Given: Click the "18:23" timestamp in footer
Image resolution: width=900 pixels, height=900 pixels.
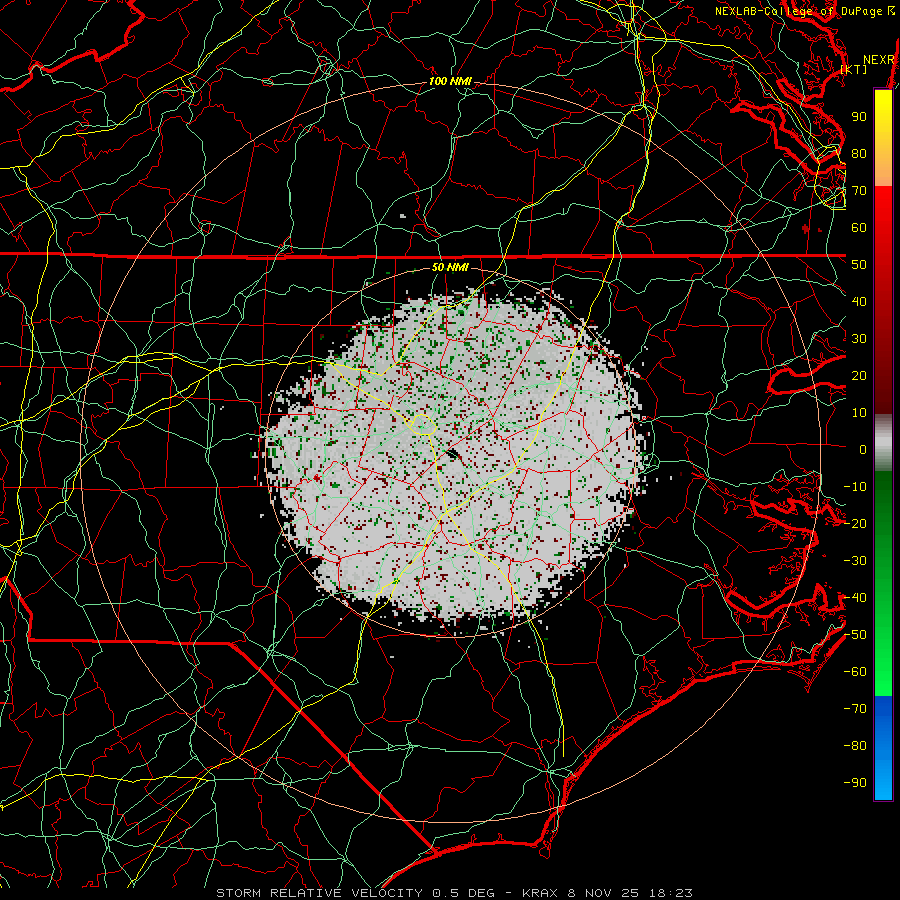Looking at the screenshot, I should pos(670,893).
